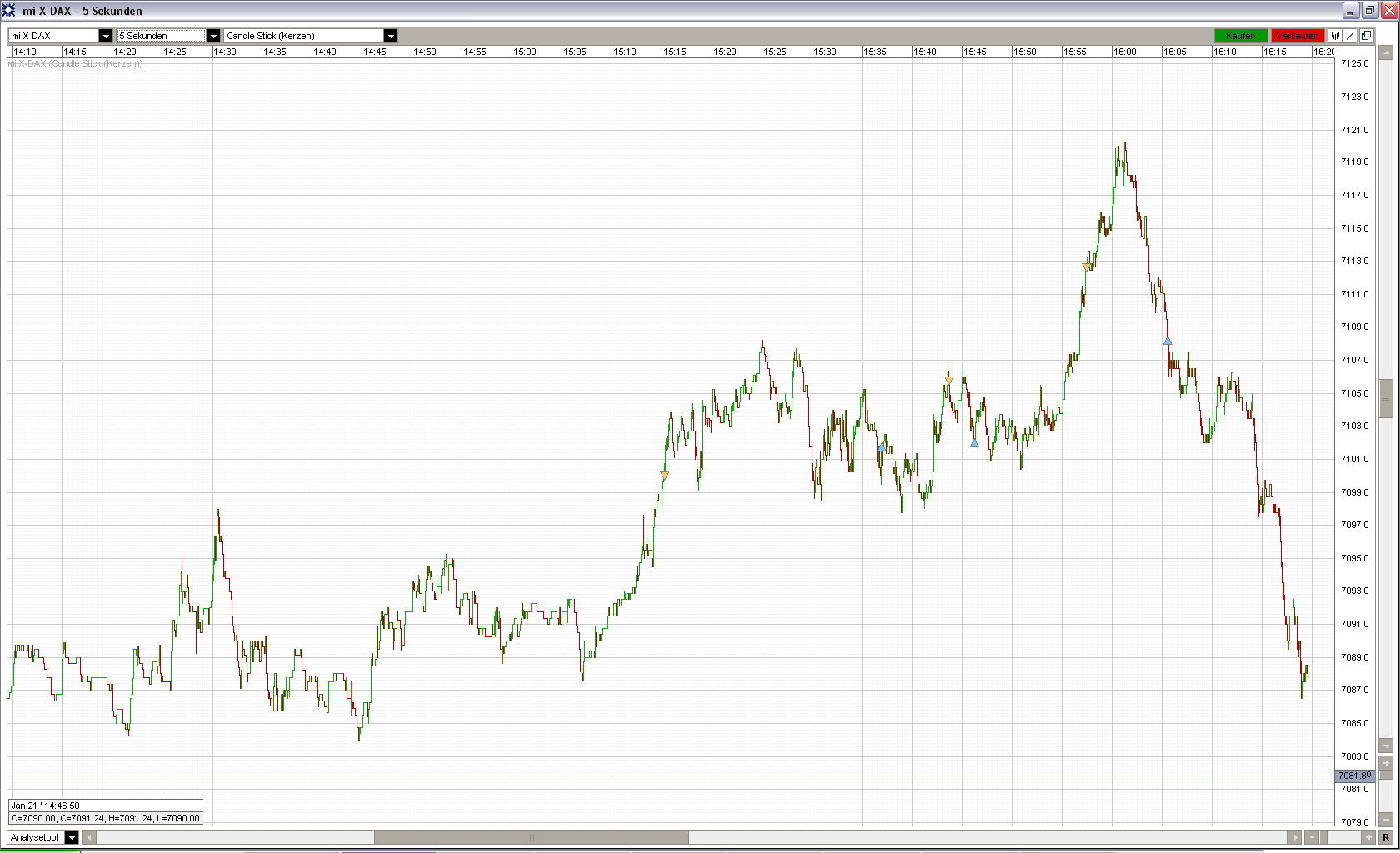Click the orange trade marker near 15:42
The height and width of the screenshot is (853, 1400).
coord(948,381)
